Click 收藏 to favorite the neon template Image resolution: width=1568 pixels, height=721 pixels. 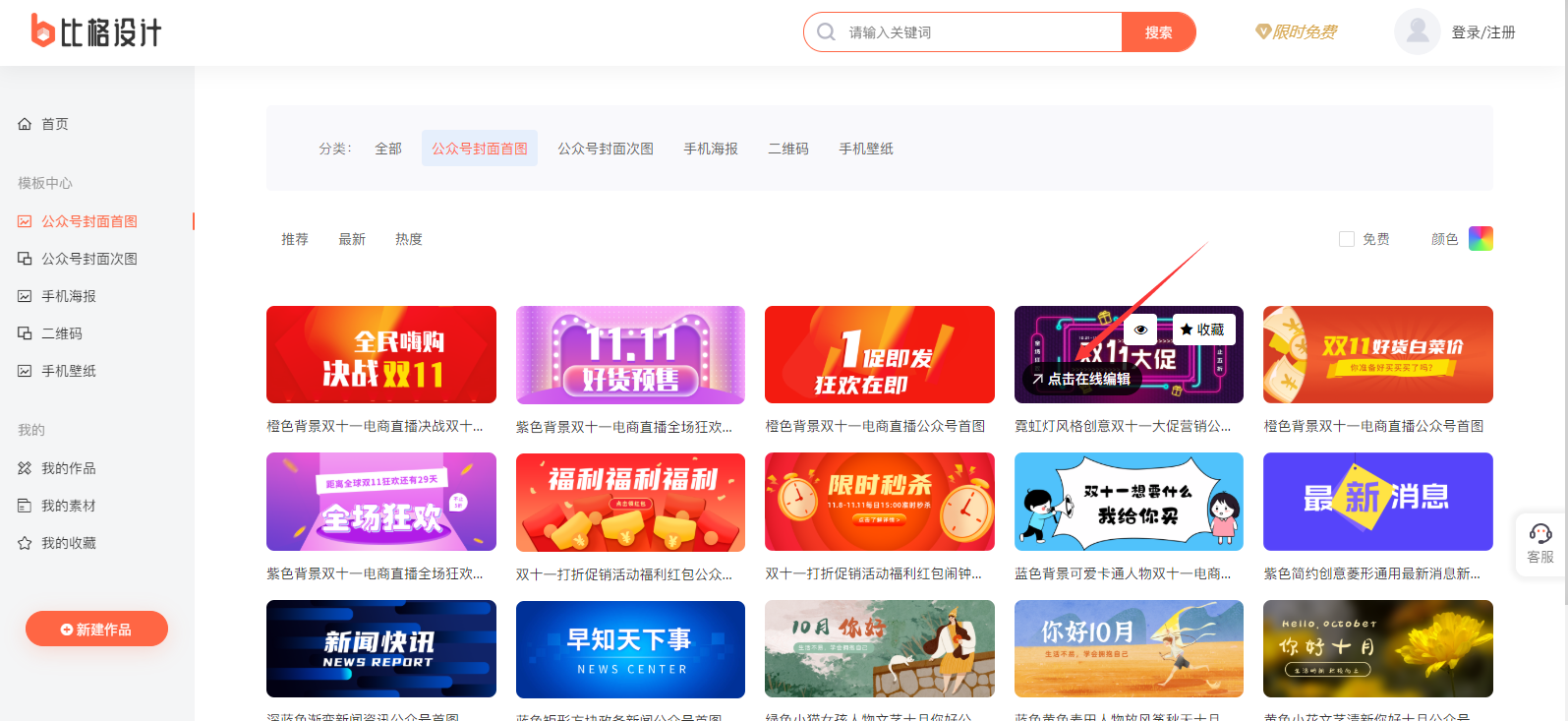click(1203, 330)
